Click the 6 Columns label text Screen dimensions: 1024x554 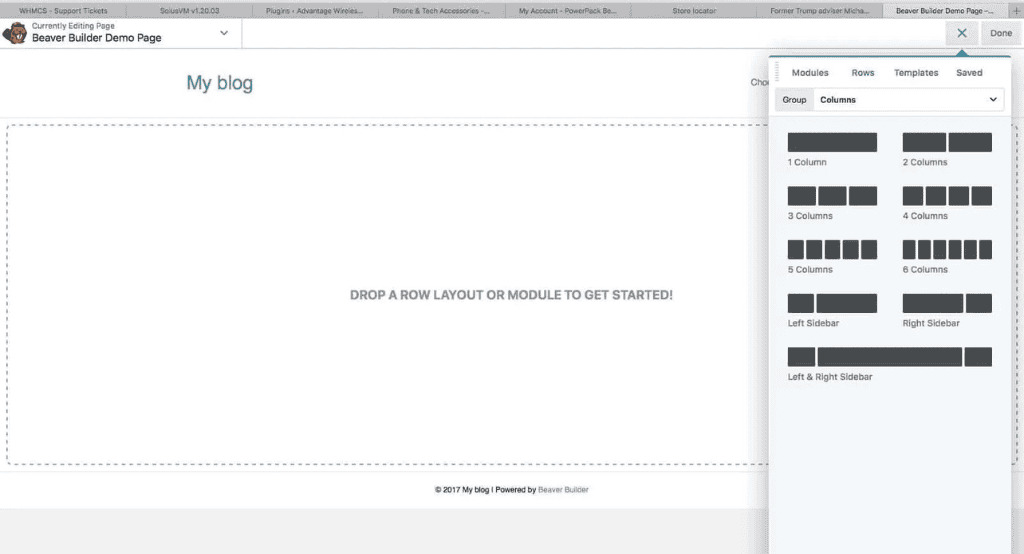click(x=925, y=269)
